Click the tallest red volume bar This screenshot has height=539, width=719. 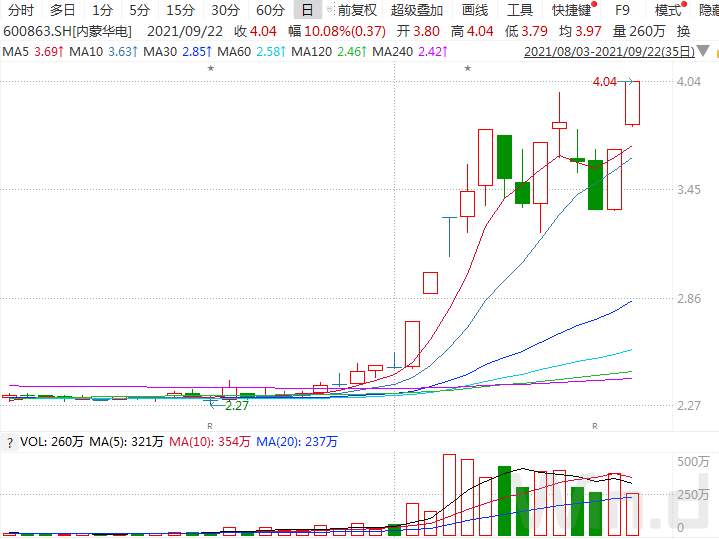[x=449, y=495]
